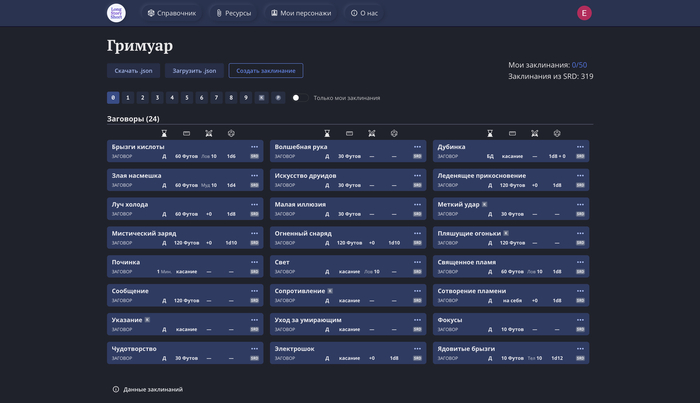Click Скачать .json button
The width and height of the screenshot is (700, 403).
133,71
